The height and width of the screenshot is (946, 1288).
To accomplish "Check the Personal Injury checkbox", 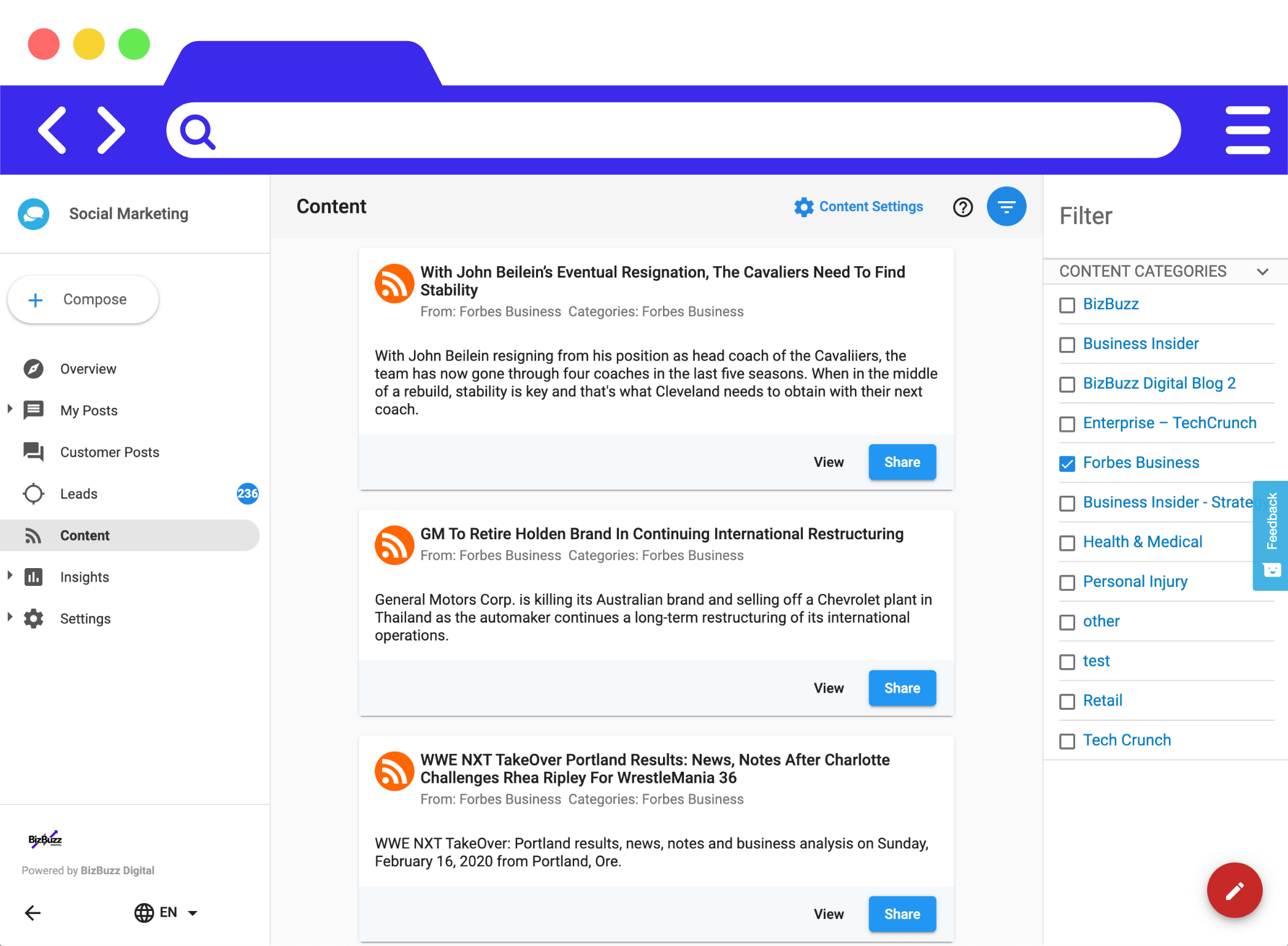I will coord(1067,583).
